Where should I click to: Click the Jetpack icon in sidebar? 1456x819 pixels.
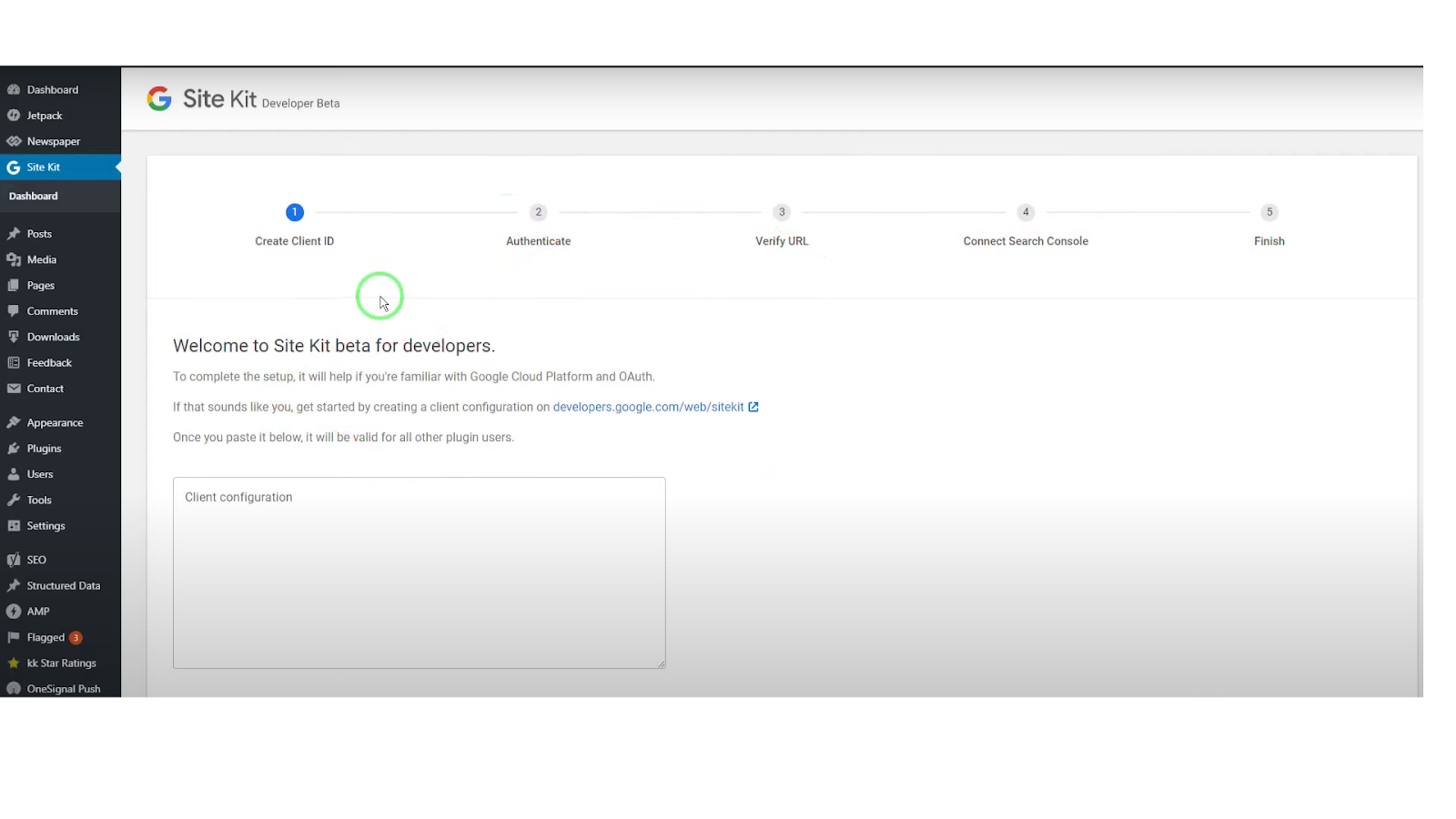(14, 116)
